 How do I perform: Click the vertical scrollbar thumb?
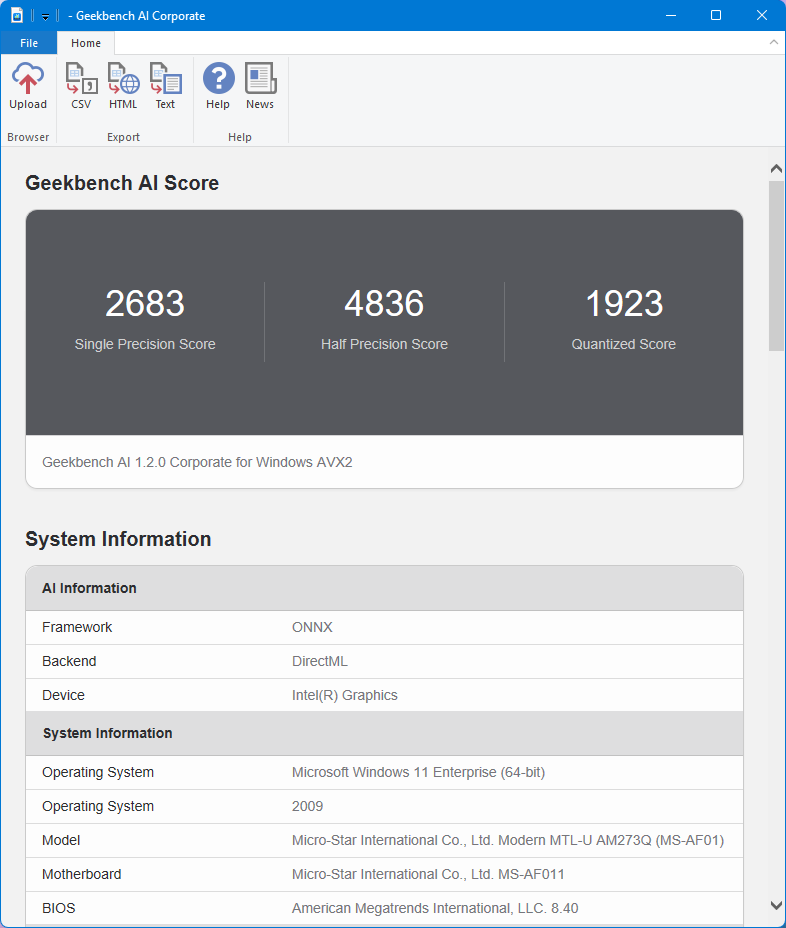coord(776,265)
